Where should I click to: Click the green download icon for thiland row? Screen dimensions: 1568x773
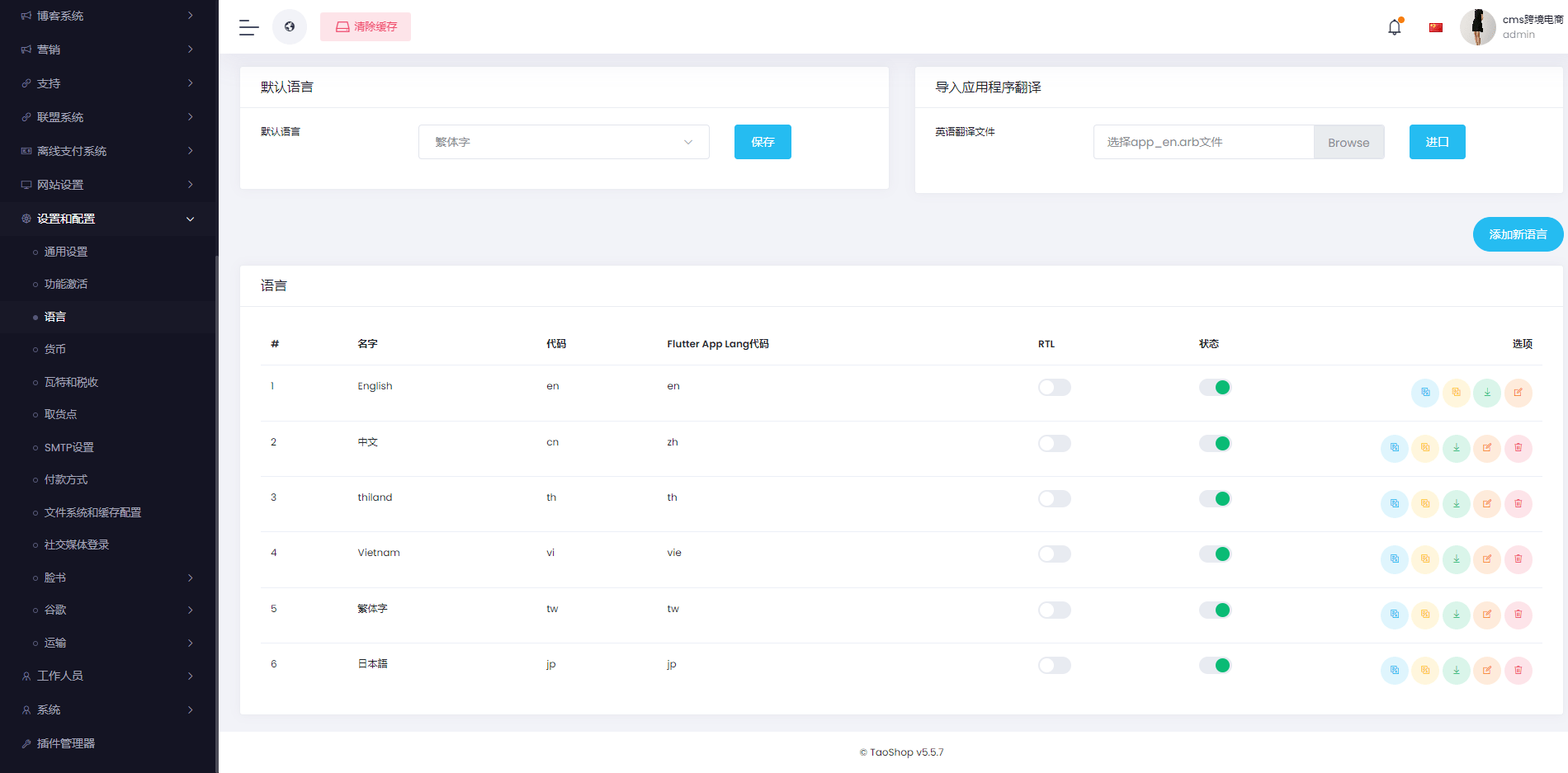click(x=1456, y=503)
